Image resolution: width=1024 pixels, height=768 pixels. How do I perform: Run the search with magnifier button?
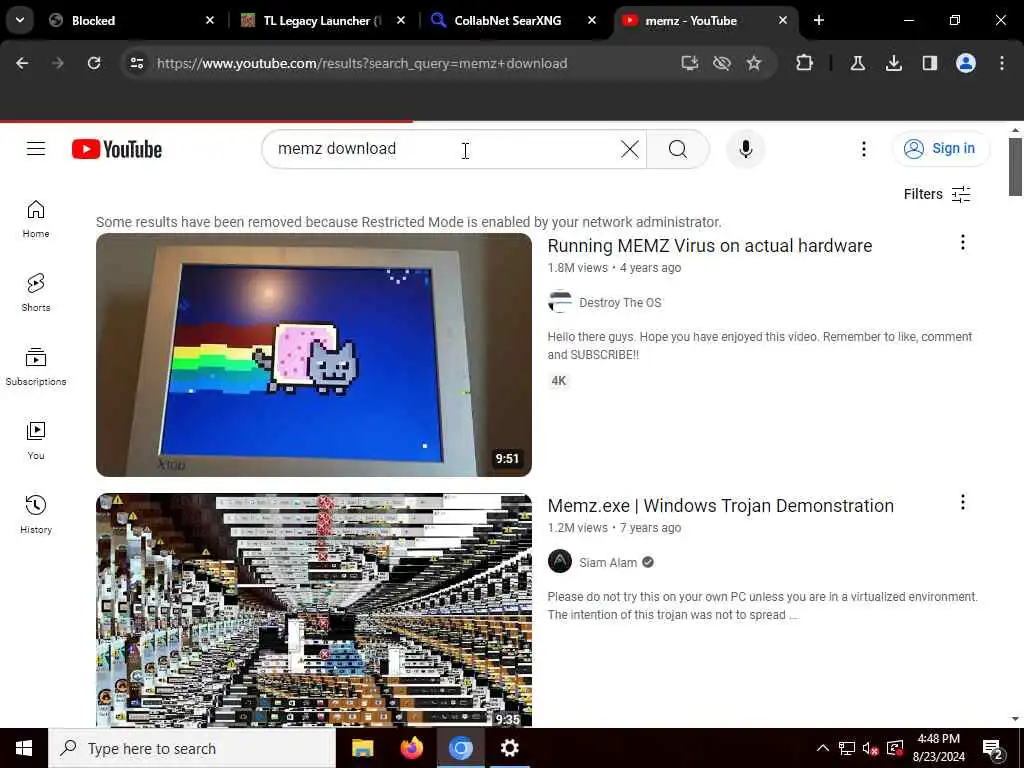(x=678, y=149)
